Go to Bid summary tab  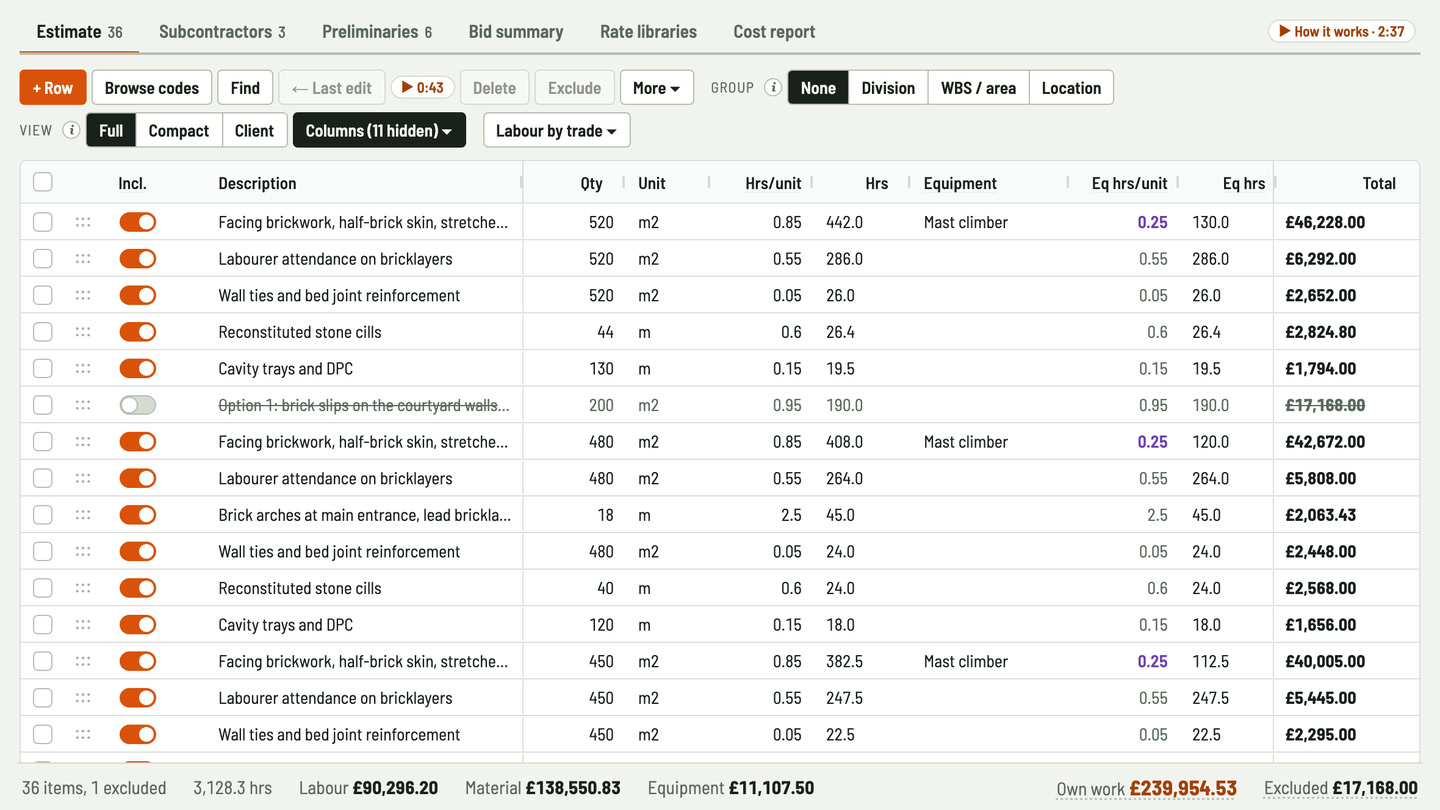pos(516,31)
